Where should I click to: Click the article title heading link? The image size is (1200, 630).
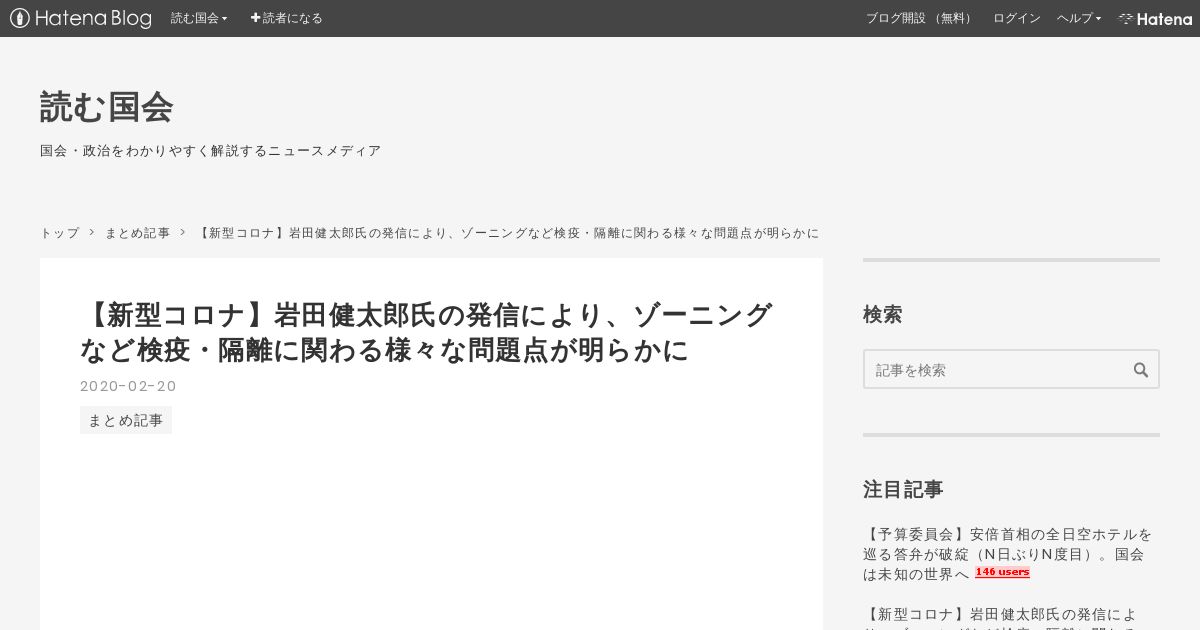pos(426,332)
